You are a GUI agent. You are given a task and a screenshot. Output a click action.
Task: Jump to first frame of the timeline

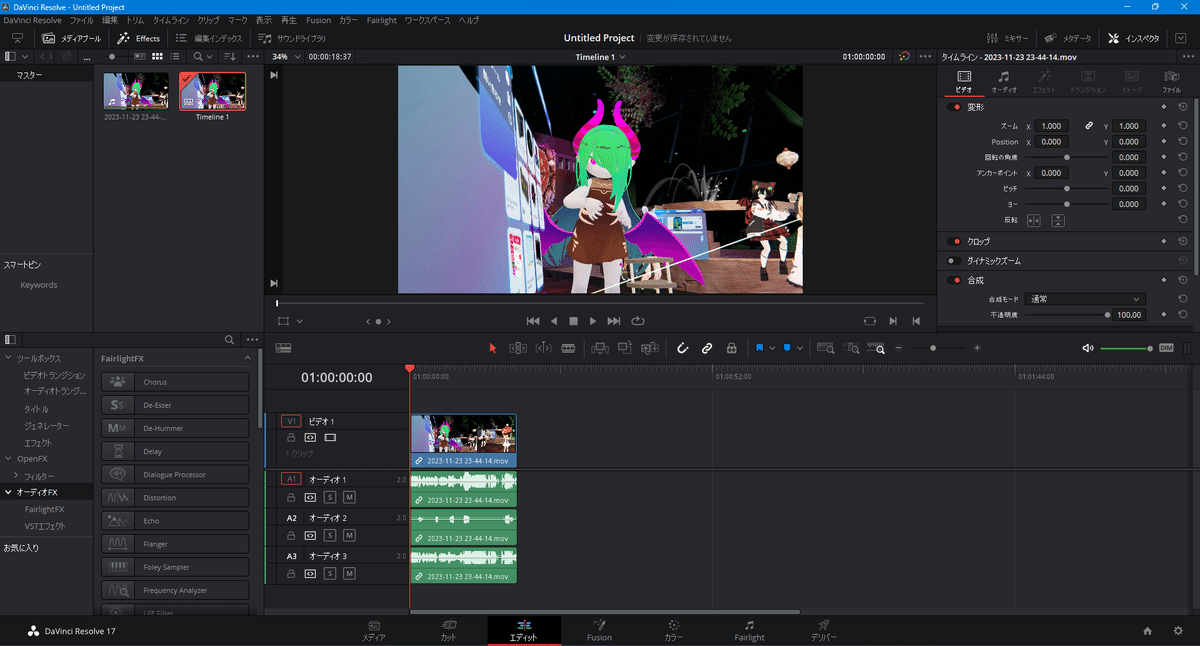pyautogui.click(x=533, y=321)
